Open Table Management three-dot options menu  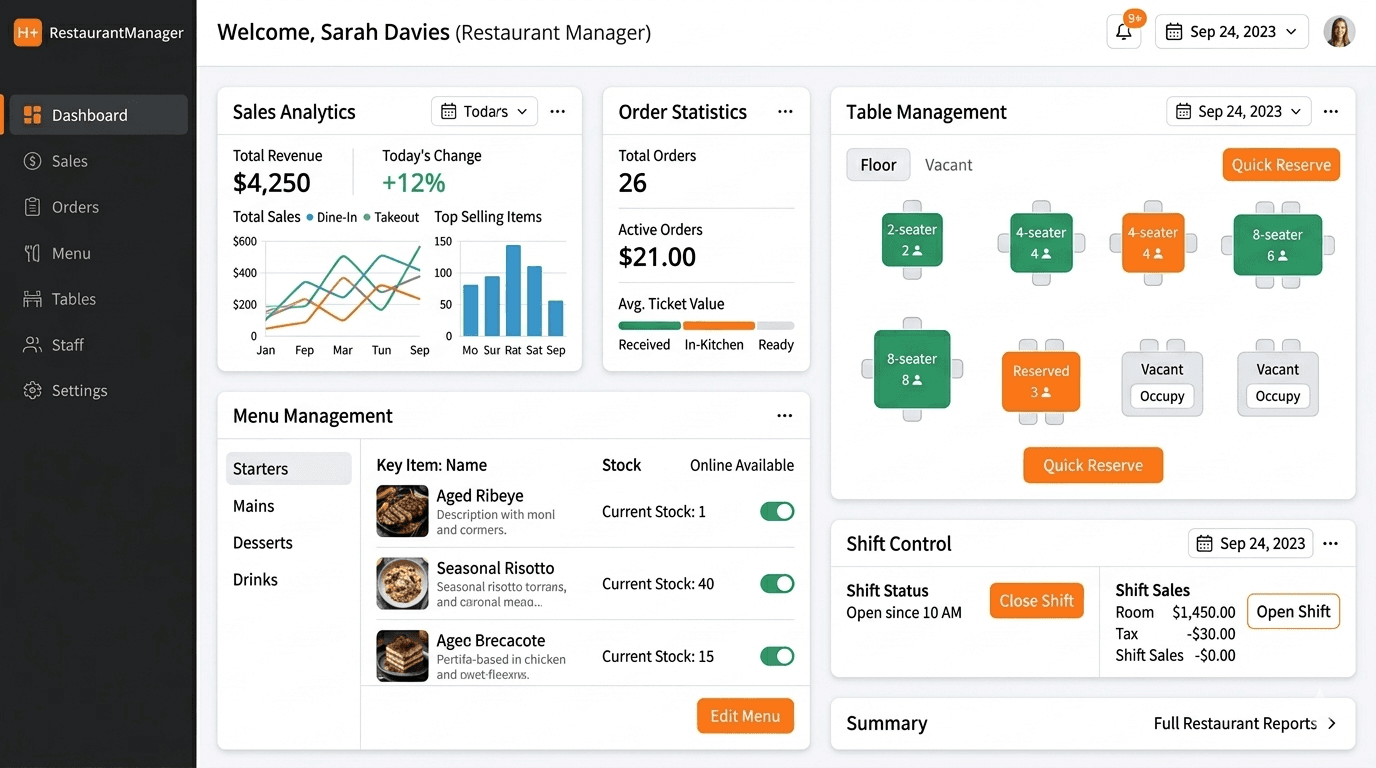pos(1330,112)
